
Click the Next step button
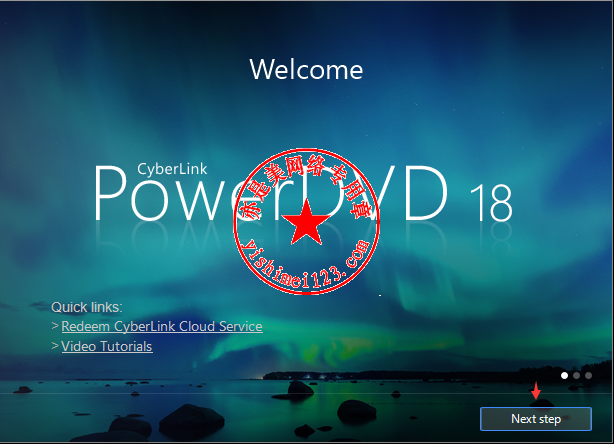(x=536, y=419)
